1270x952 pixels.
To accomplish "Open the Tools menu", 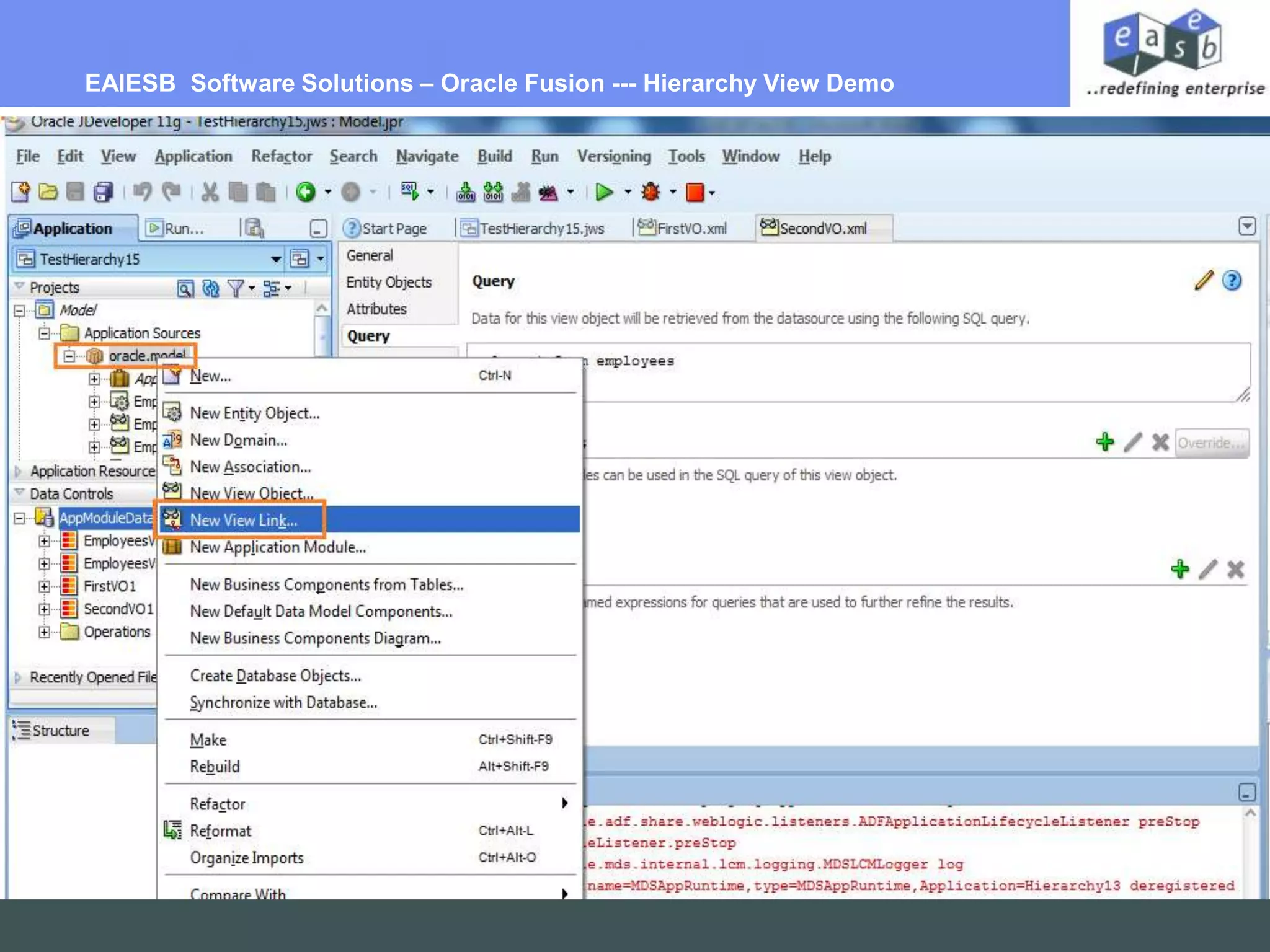I will pyautogui.click(x=686, y=156).
